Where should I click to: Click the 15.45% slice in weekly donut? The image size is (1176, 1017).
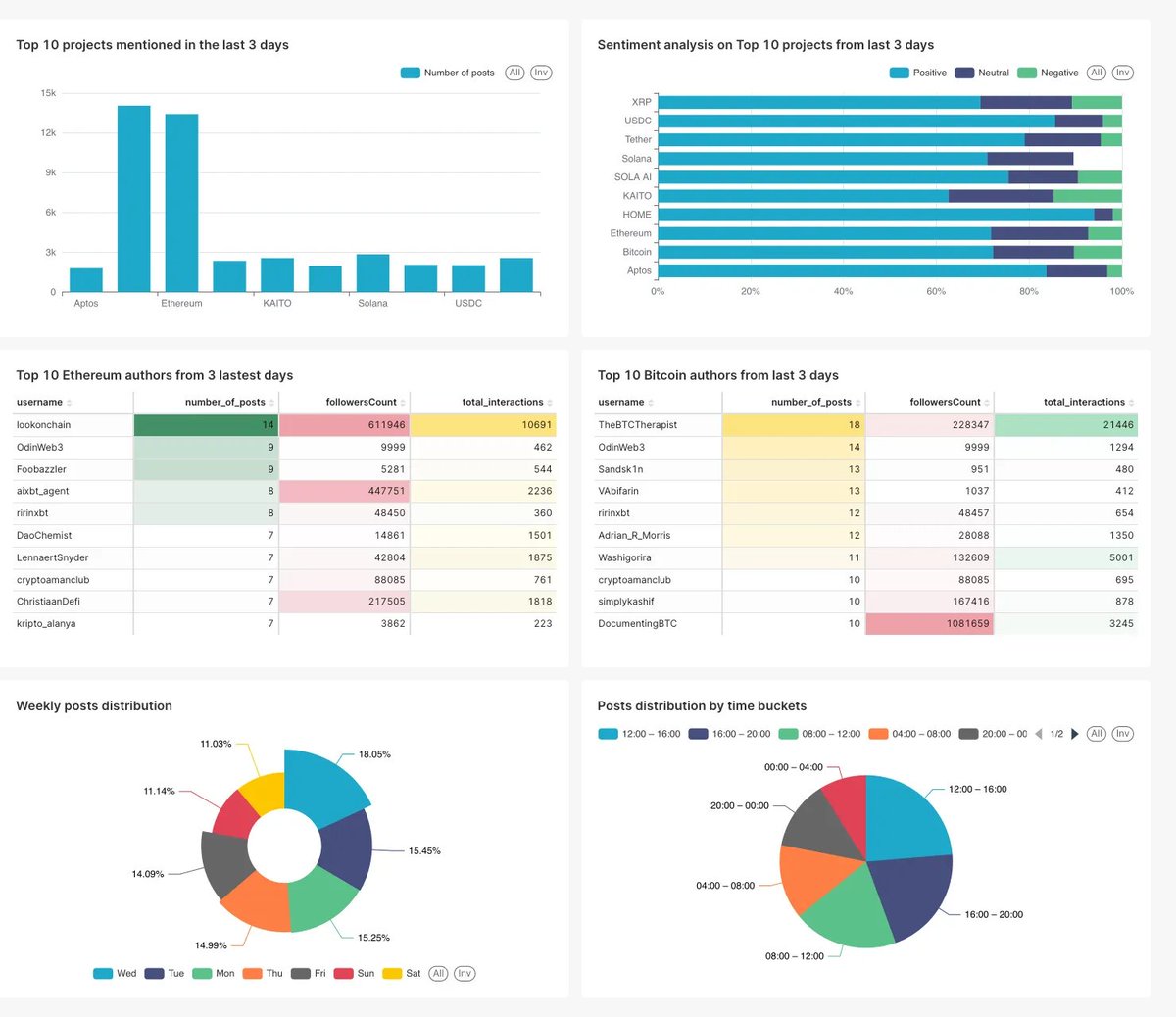348,850
